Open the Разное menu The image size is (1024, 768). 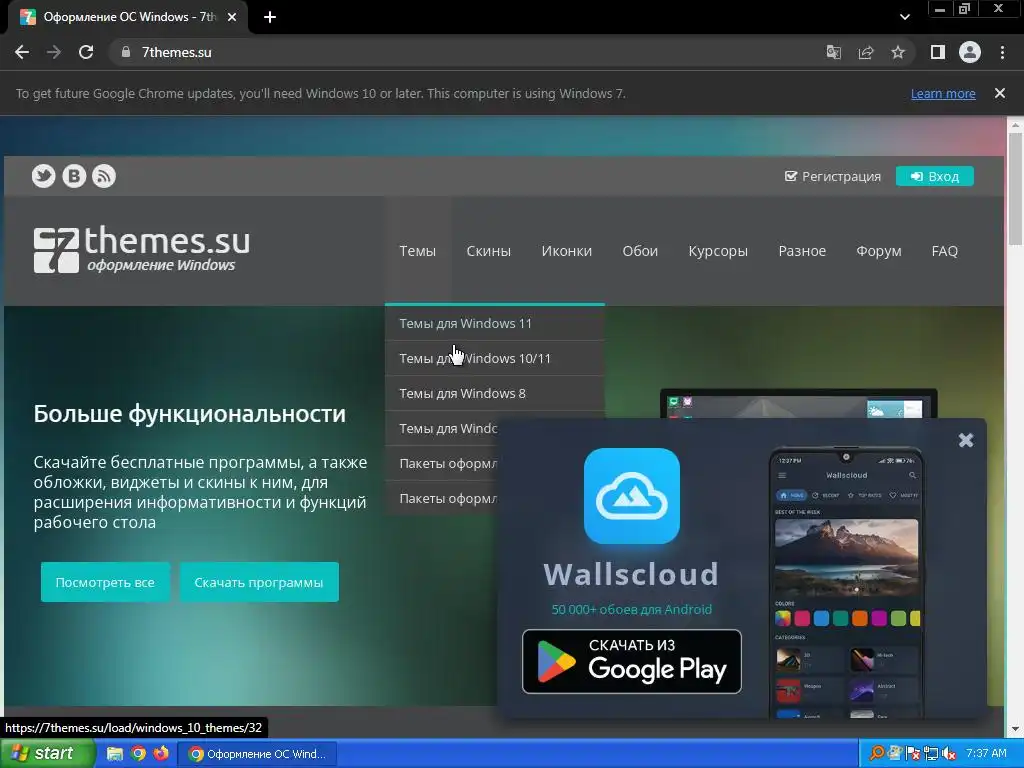point(802,251)
